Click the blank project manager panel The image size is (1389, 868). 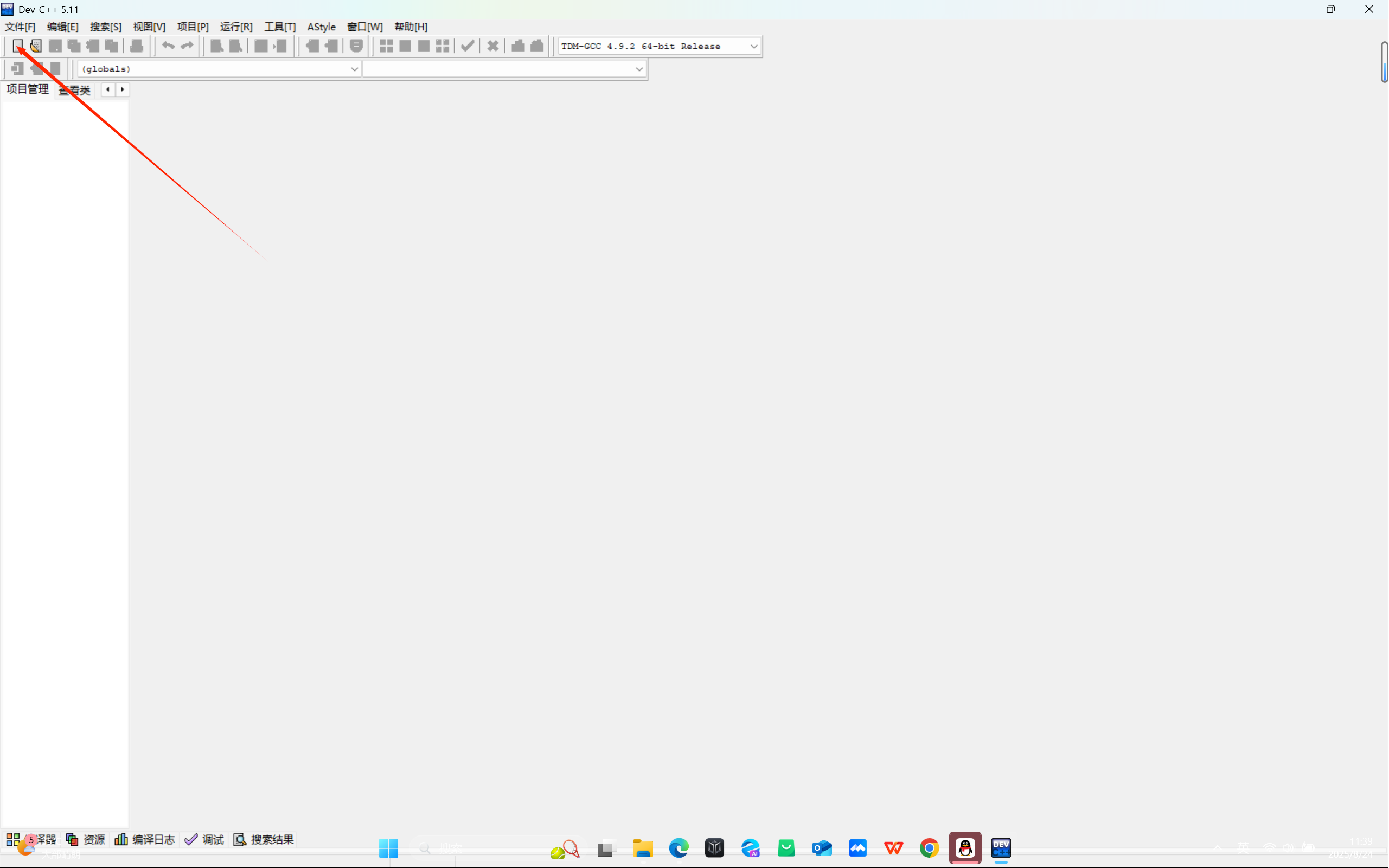tap(65, 459)
